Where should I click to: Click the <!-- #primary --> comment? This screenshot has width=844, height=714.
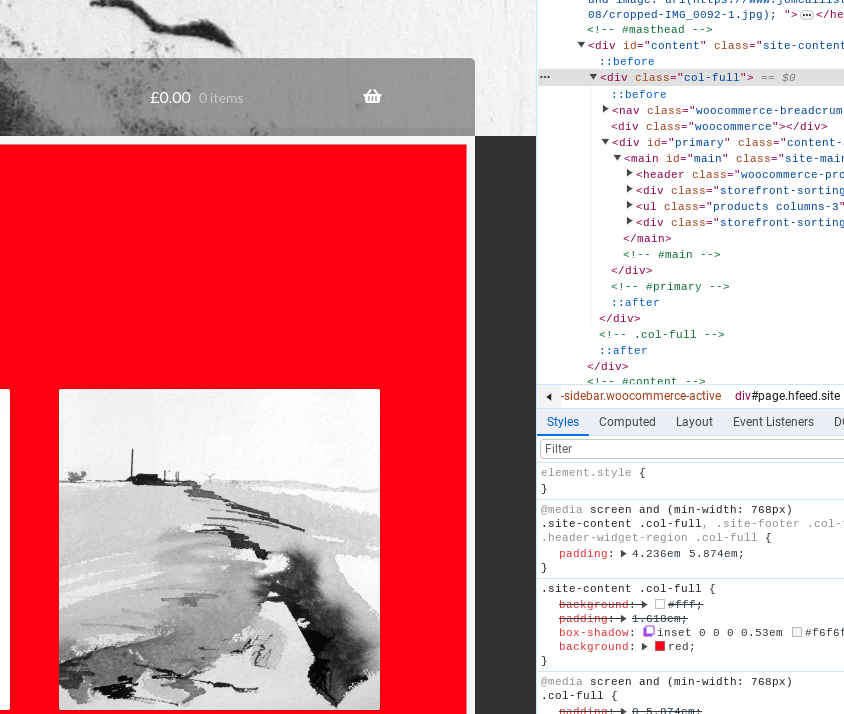(670, 286)
